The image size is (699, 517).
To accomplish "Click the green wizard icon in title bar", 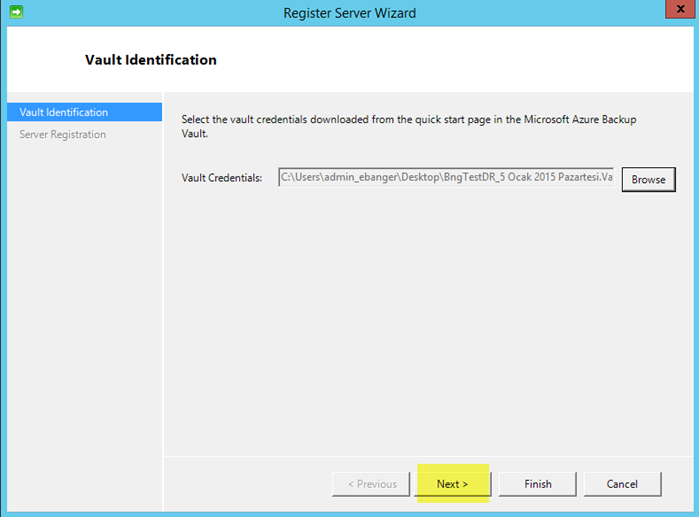I will tap(16, 12).
